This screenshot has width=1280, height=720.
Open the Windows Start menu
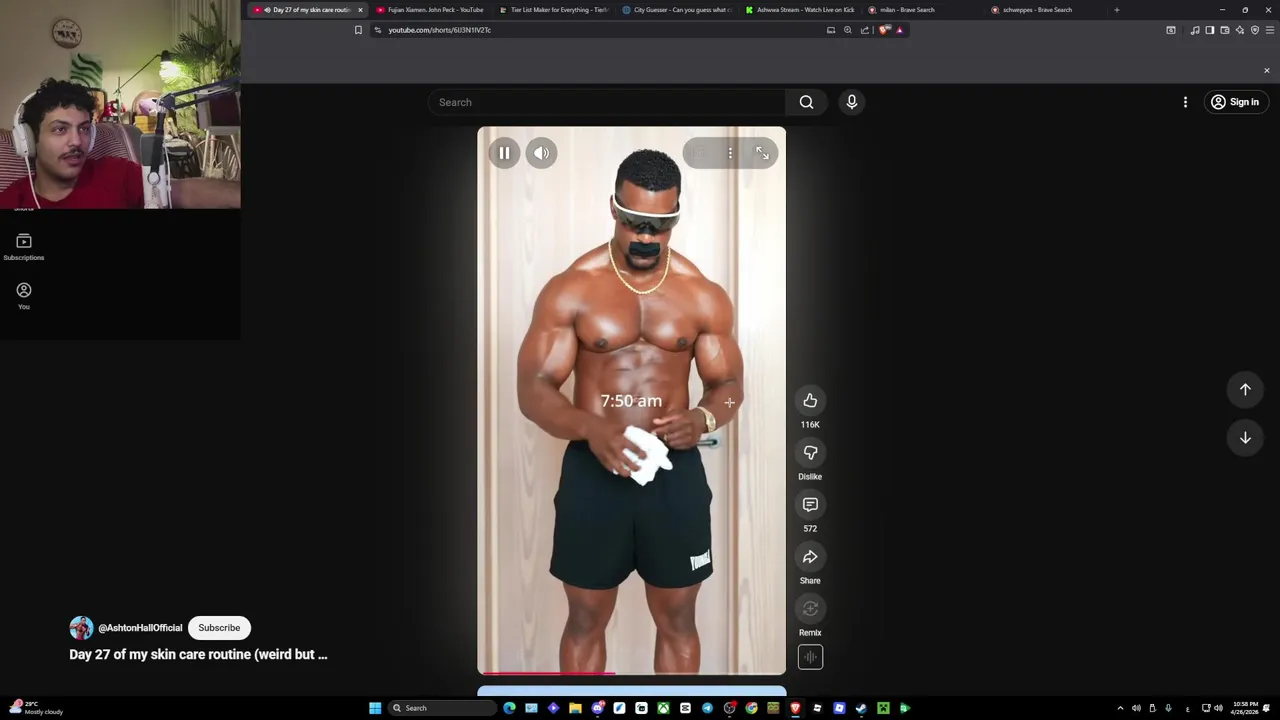point(375,708)
